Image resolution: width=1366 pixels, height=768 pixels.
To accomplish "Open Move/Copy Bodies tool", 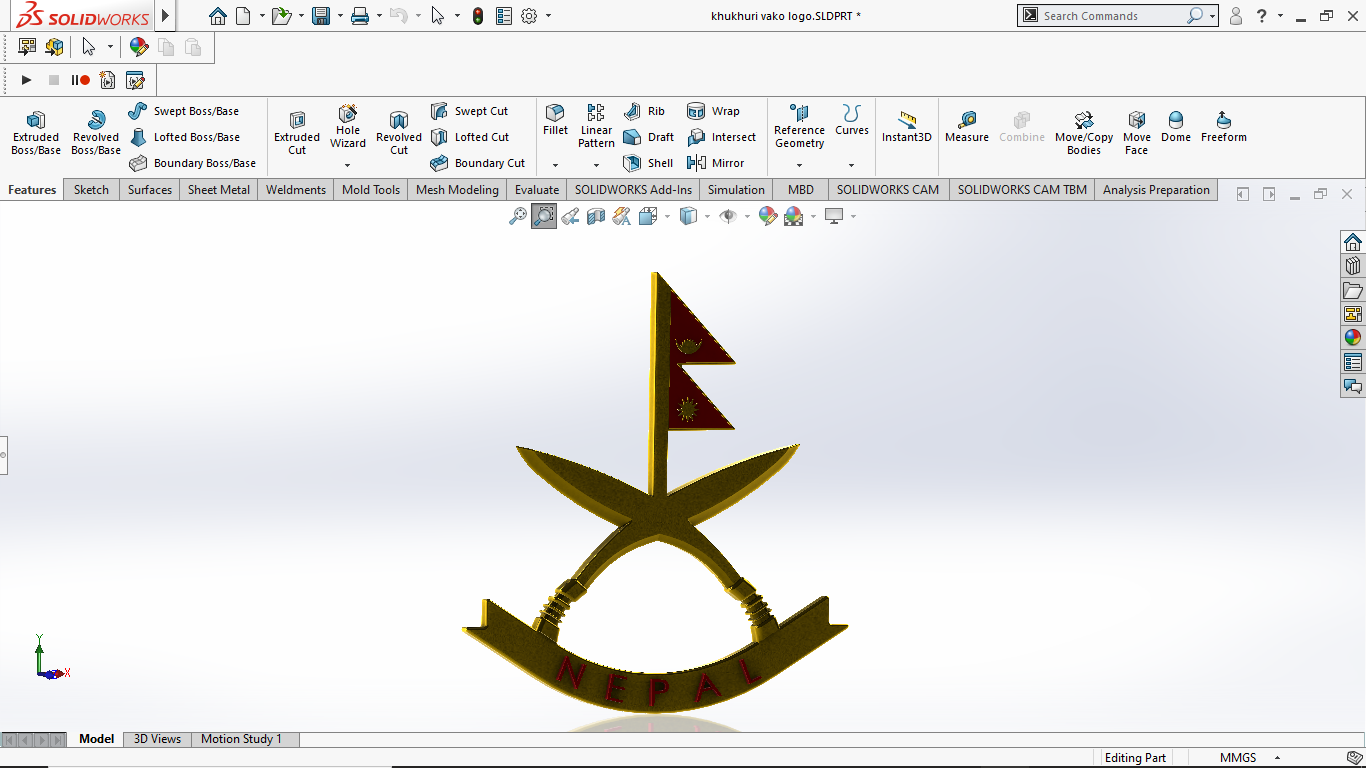I will pyautogui.click(x=1084, y=133).
